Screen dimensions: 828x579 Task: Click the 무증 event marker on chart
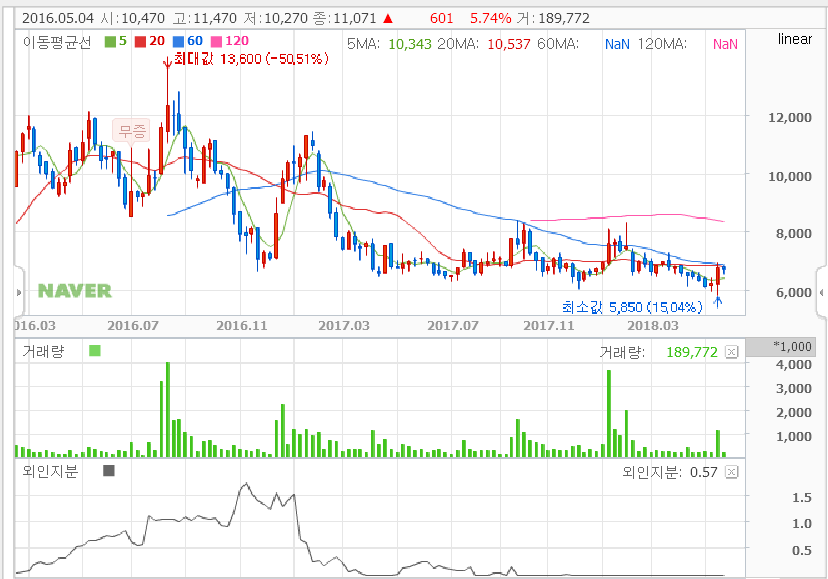[x=133, y=130]
